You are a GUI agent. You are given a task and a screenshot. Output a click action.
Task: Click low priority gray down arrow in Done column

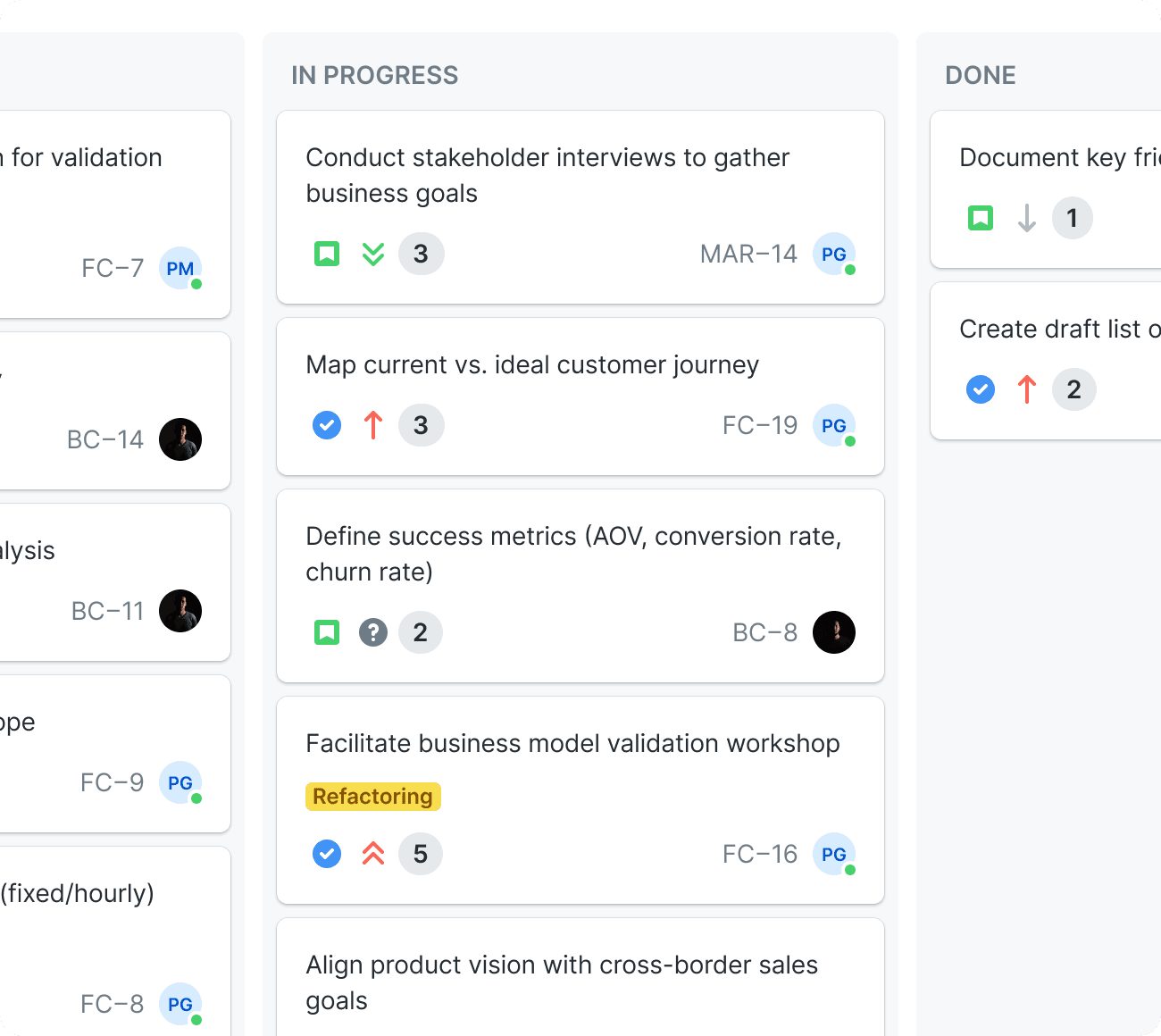[x=1027, y=218]
